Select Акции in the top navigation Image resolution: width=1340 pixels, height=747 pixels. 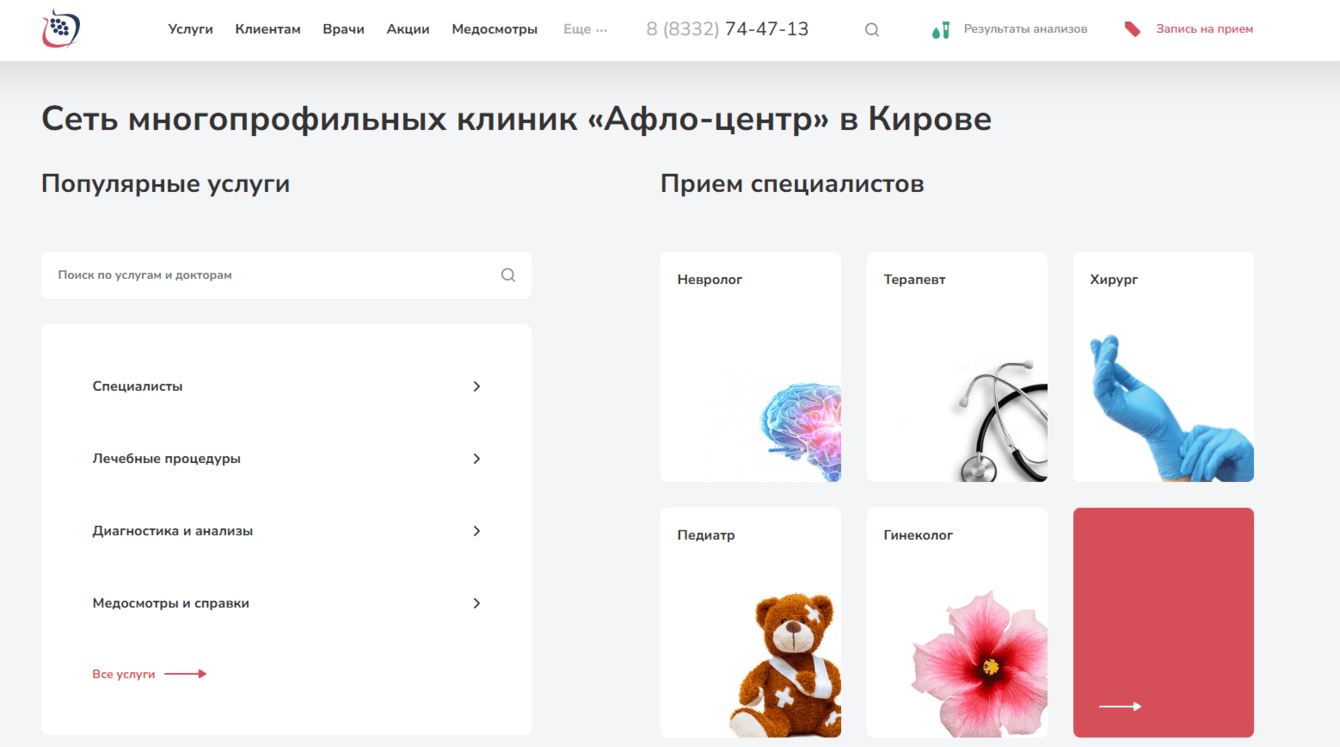pyautogui.click(x=408, y=30)
